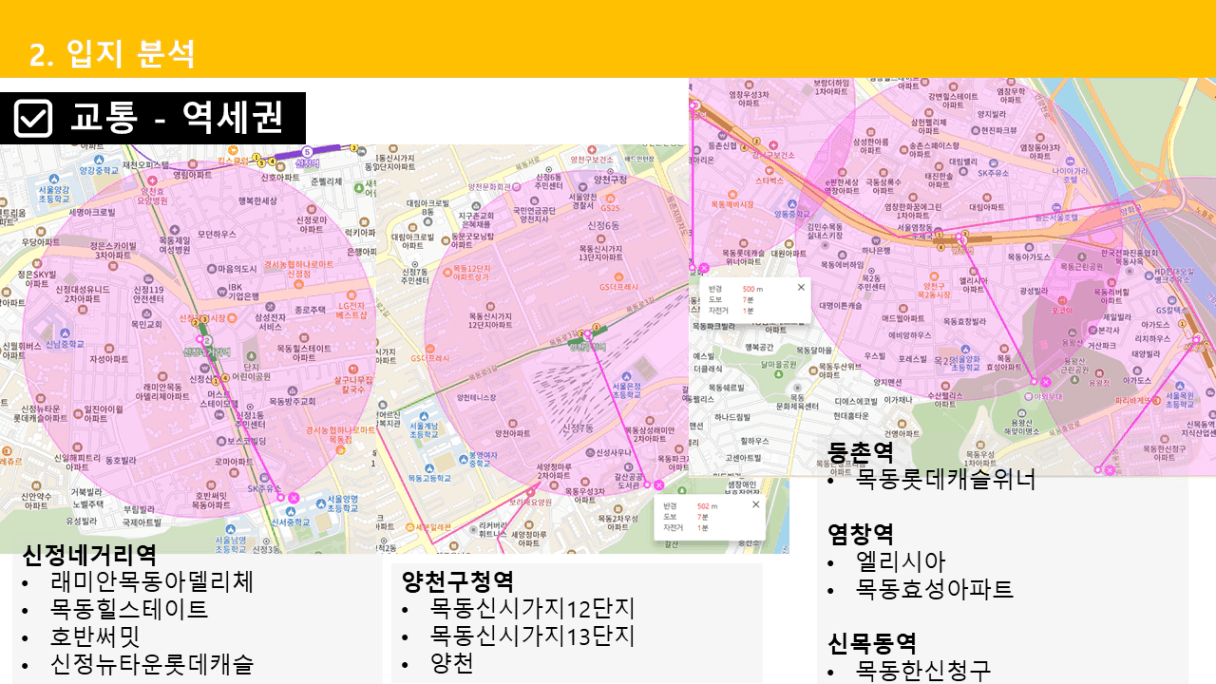Click the 2. 입지 분석 slide title
Image resolution: width=1216 pixels, height=684 pixels.
(x=112, y=52)
